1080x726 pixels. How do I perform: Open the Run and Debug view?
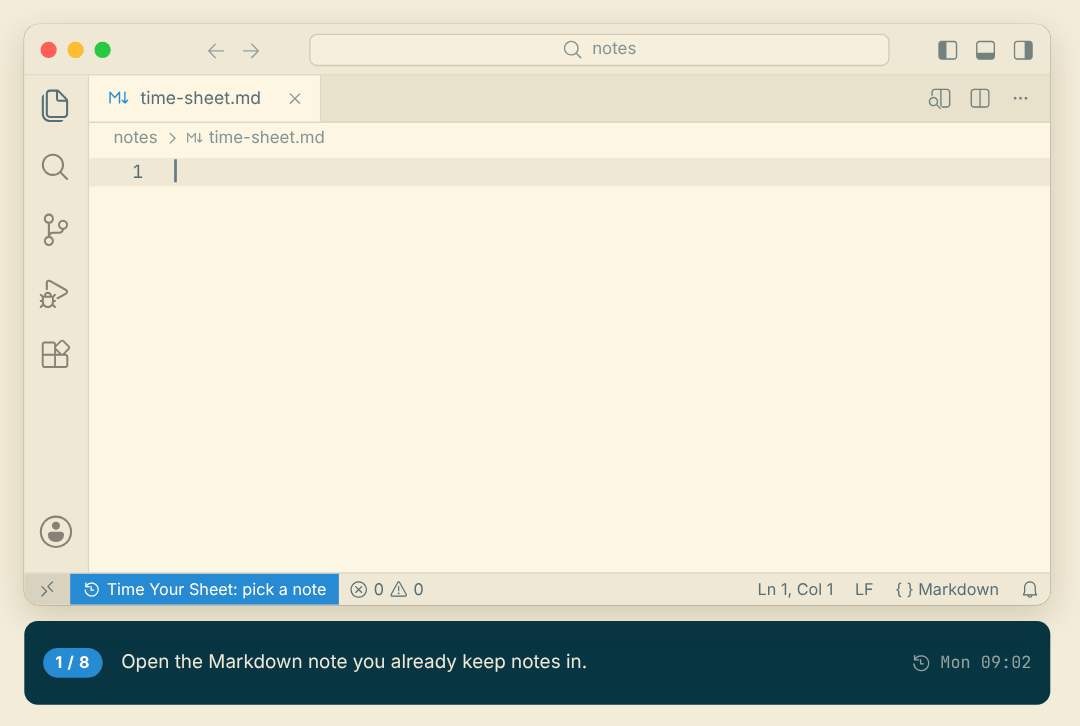click(54, 293)
